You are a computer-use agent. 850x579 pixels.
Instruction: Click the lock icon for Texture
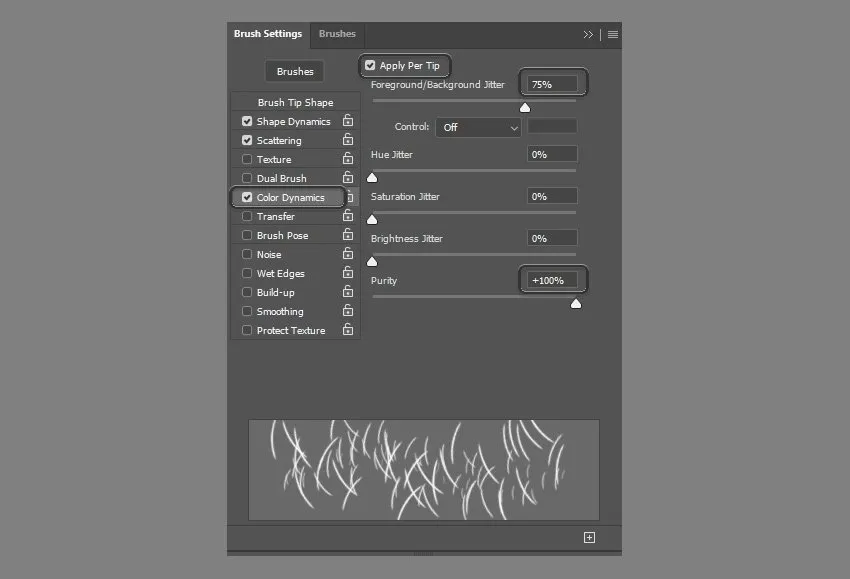[x=348, y=159]
